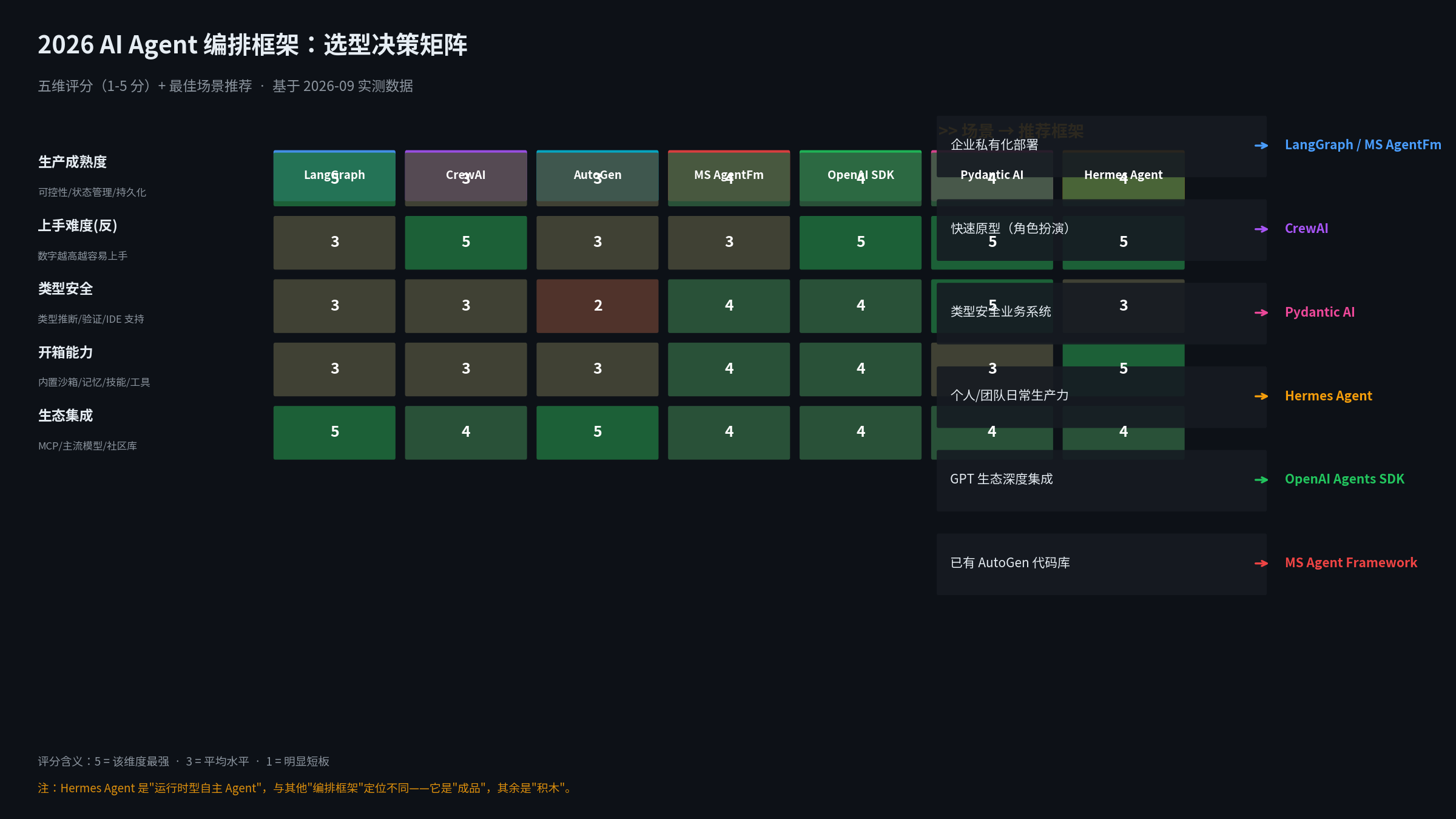Image resolution: width=1456 pixels, height=819 pixels.
Task: Open the purple CrewAI recommendation label
Action: coord(1306,229)
